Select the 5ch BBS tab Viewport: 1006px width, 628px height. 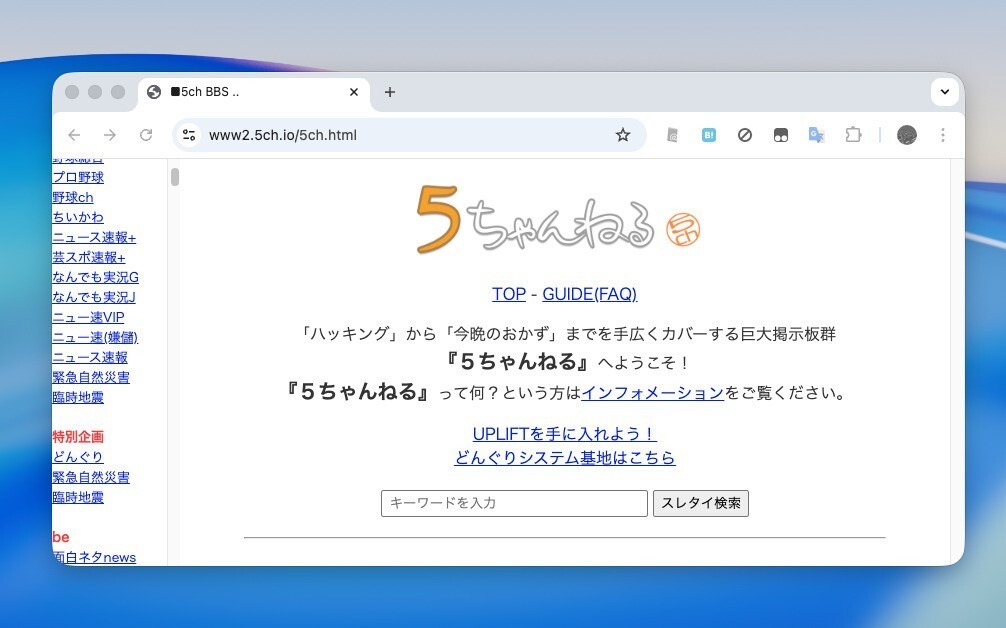[x=253, y=92]
